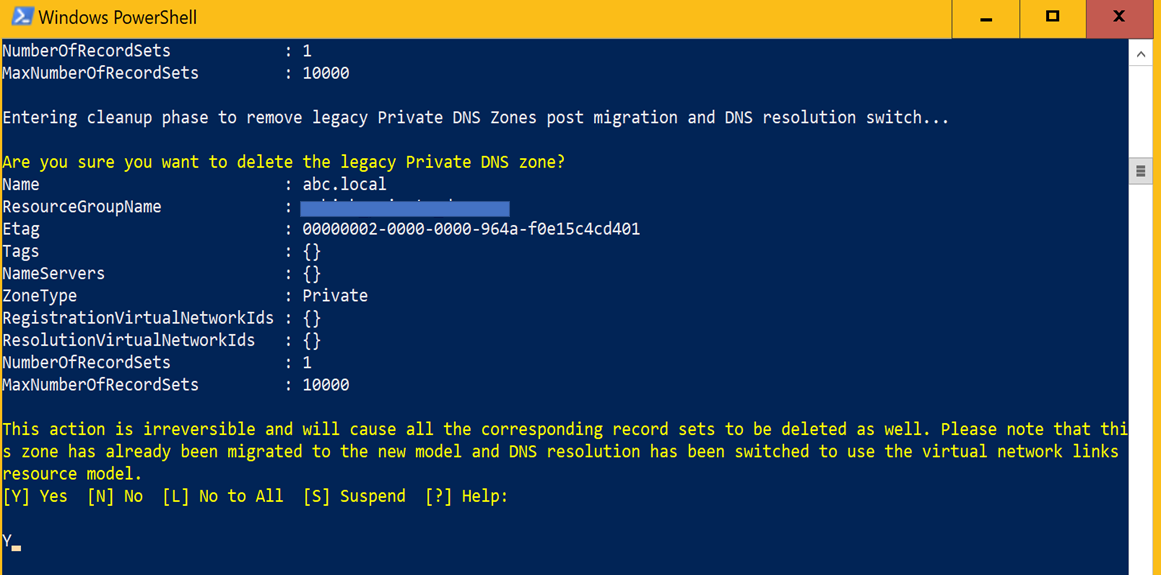This screenshot has width=1161, height=575.
Task: Click the Windows PowerShell title text
Action: coord(118,18)
